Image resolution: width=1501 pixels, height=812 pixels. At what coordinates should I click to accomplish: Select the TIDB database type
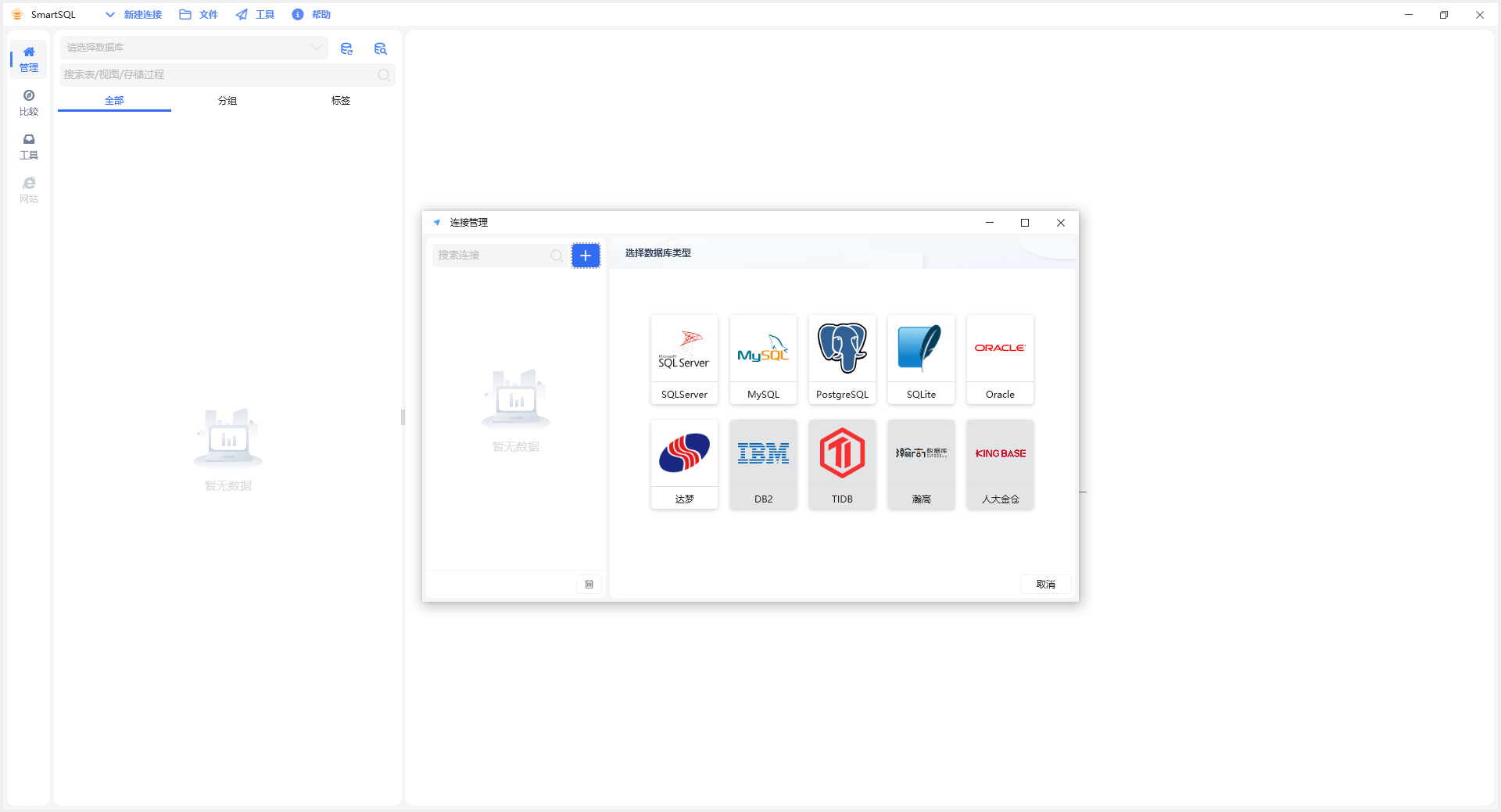point(842,464)
